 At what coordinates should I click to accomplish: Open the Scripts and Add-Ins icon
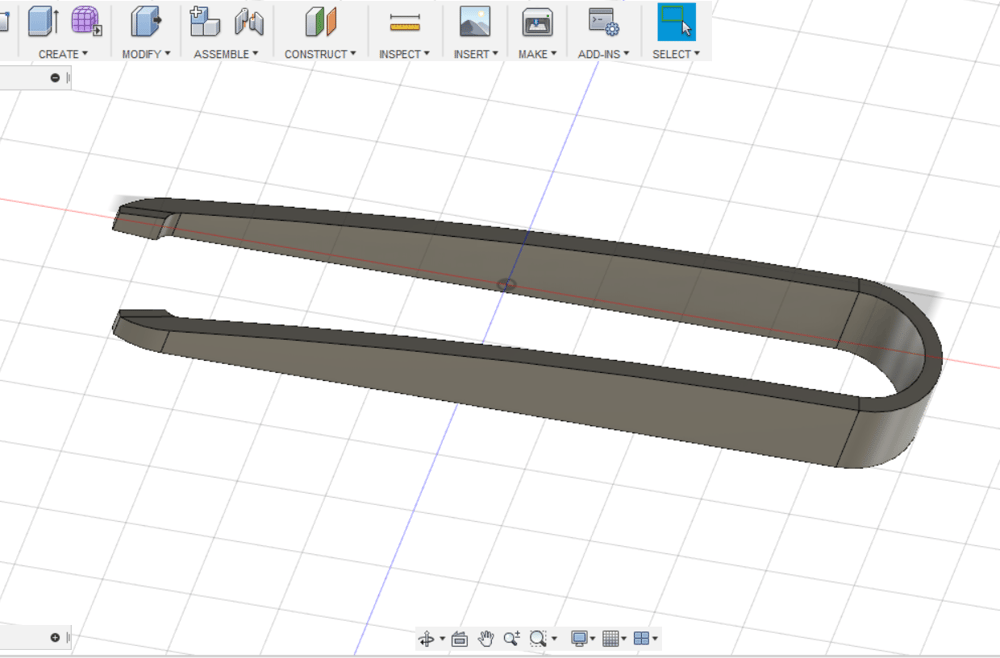603,21
